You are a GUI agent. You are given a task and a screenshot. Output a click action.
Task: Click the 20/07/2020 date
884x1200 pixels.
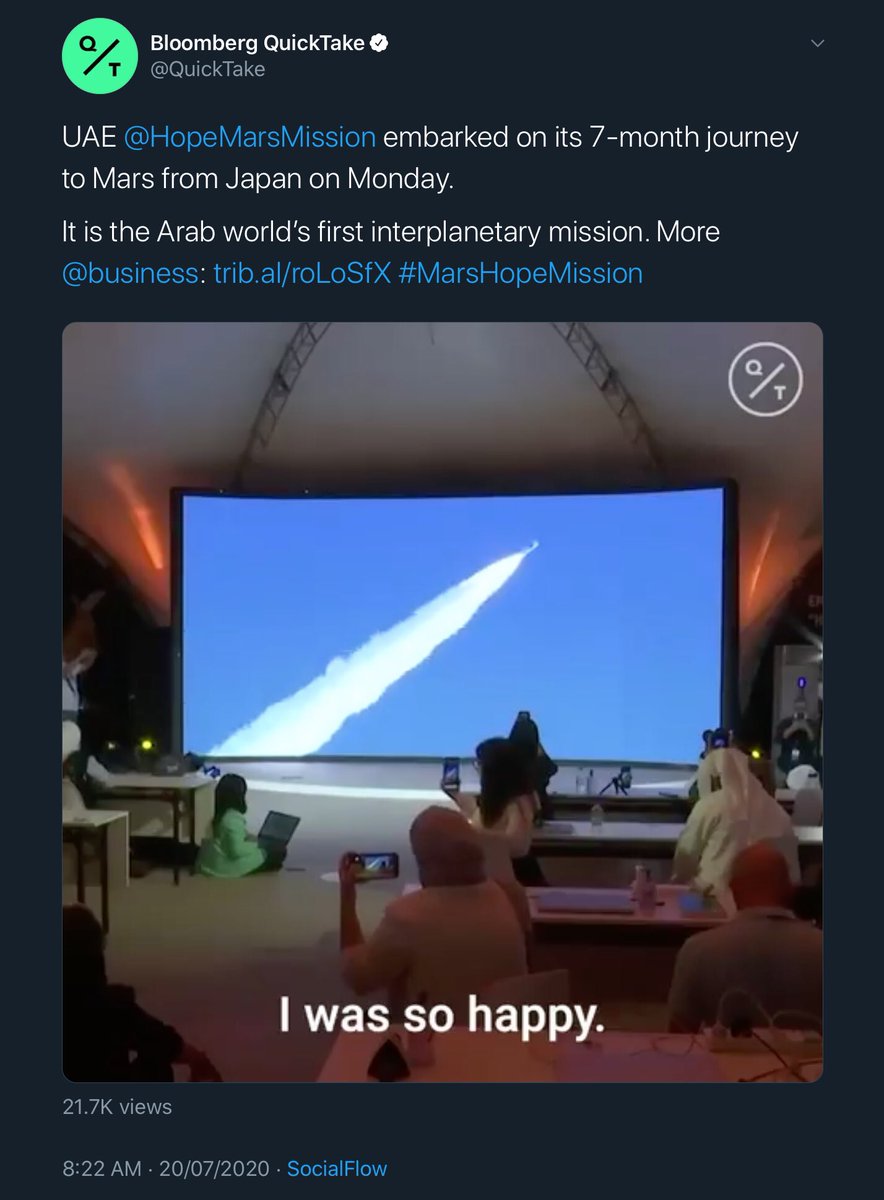(x=214, y=1168)
